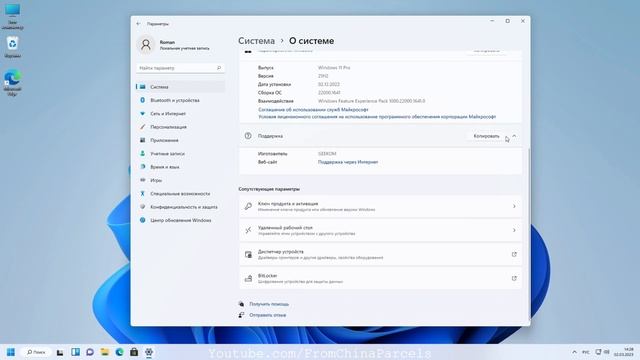
Task: Open BitLocker via its external-link icon
Action: tap(514, 278)
